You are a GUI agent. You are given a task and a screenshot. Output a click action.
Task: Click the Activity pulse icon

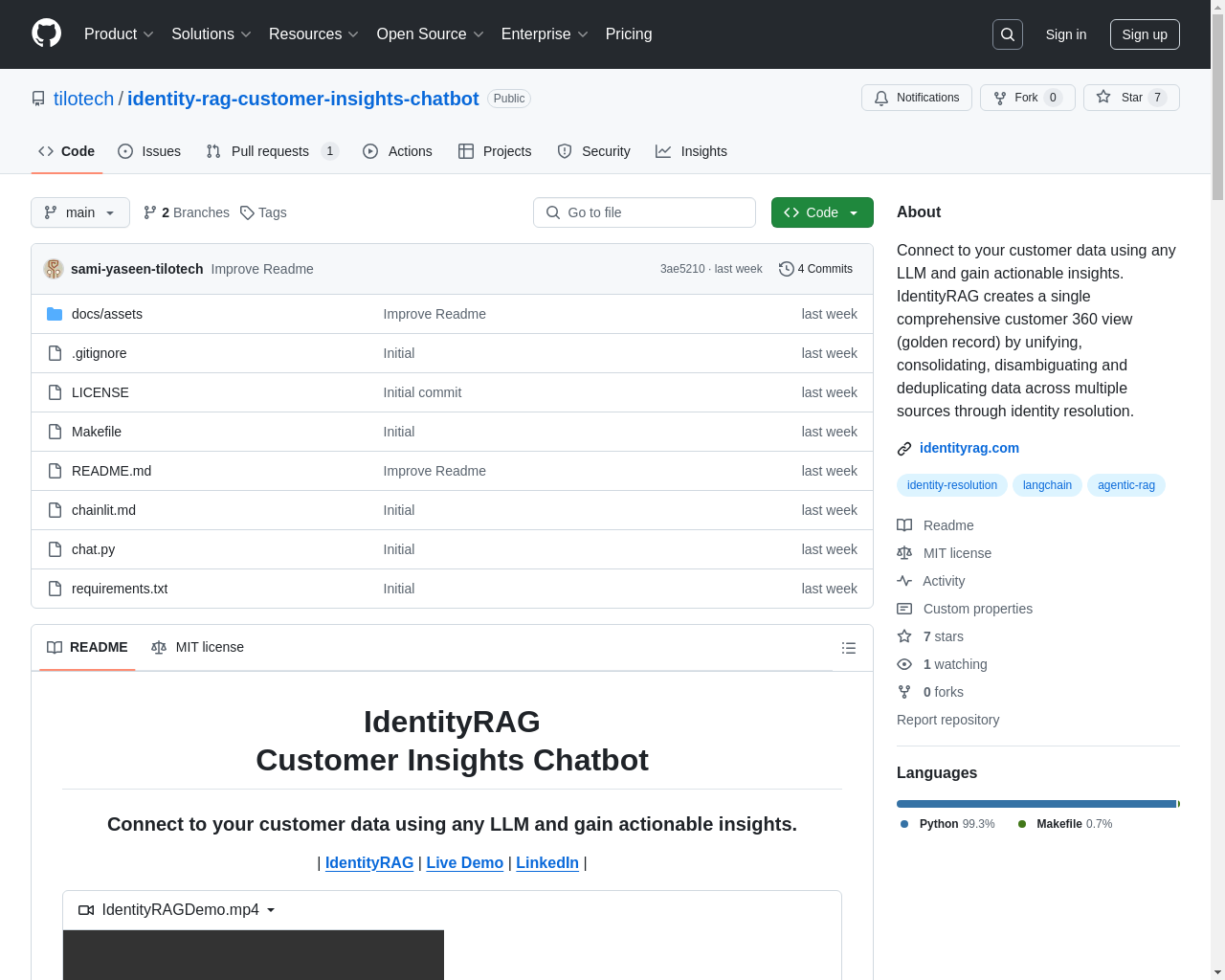coord(904,581)
